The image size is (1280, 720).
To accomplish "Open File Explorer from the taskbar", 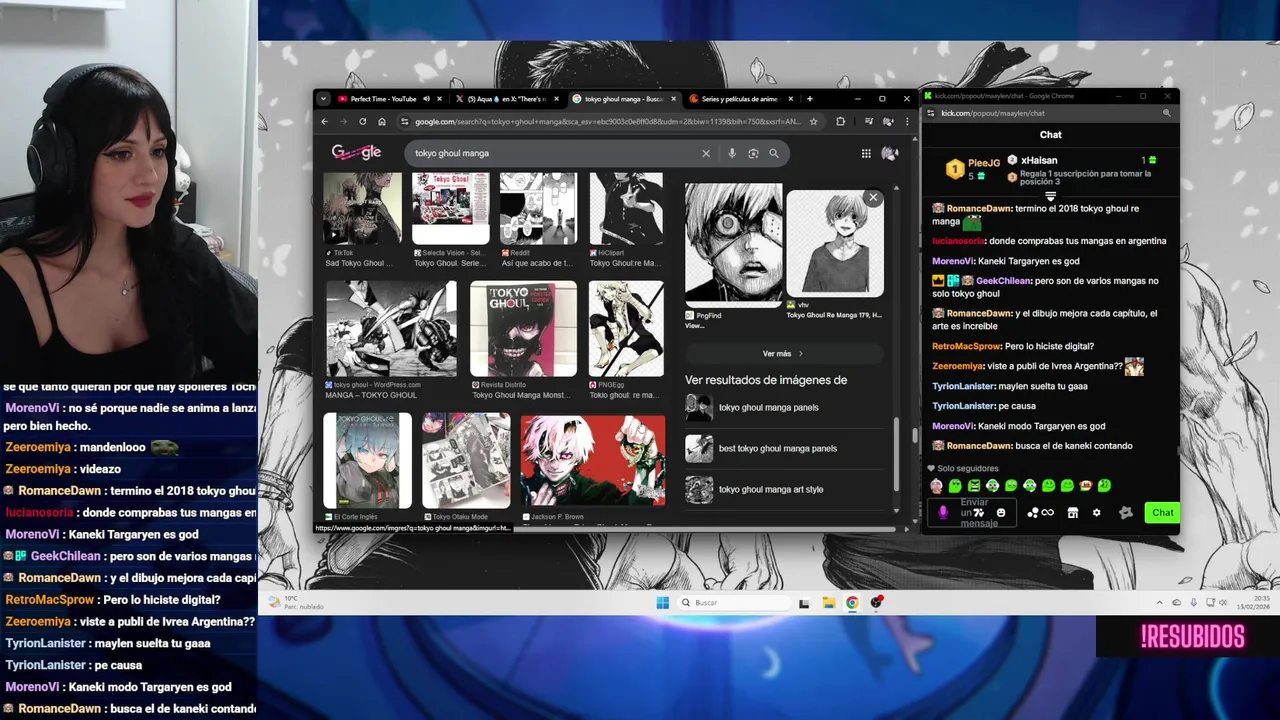I will point(828,602).
